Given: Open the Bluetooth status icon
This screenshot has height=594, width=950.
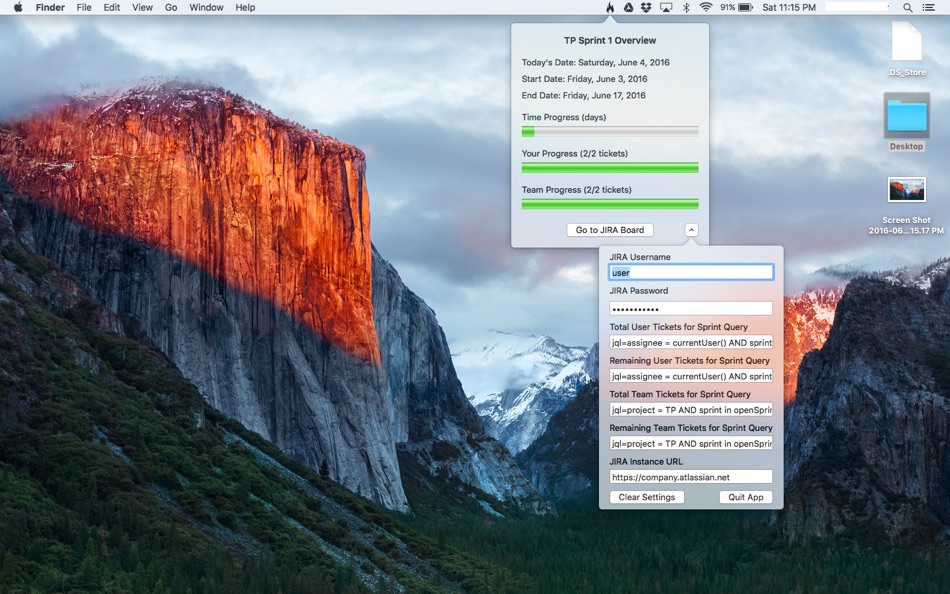Looking at the screenshot, I should click(686, 7).
